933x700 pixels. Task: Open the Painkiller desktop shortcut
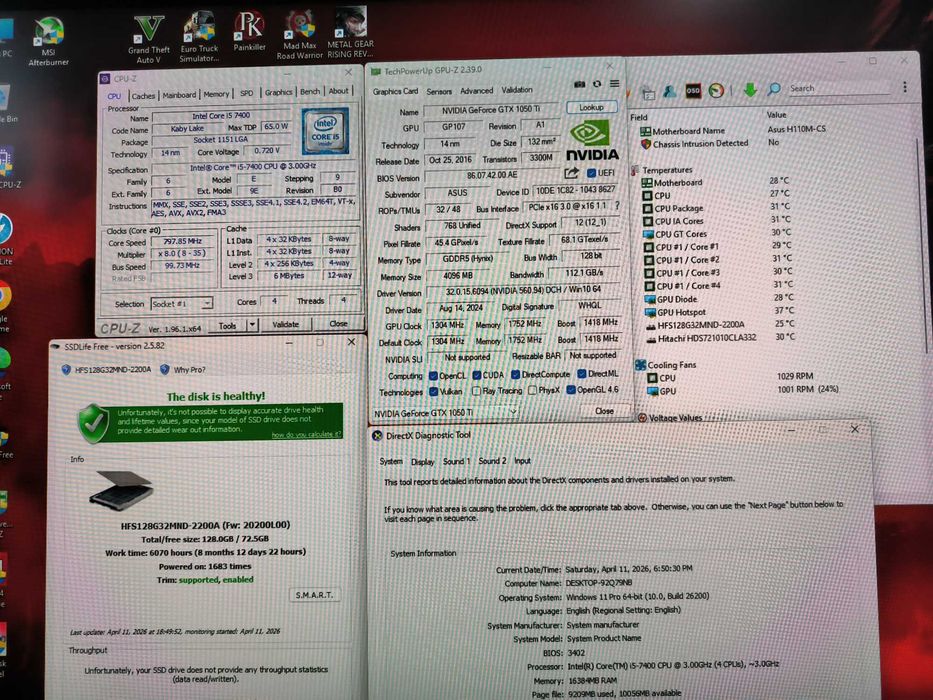pos(249,31)
